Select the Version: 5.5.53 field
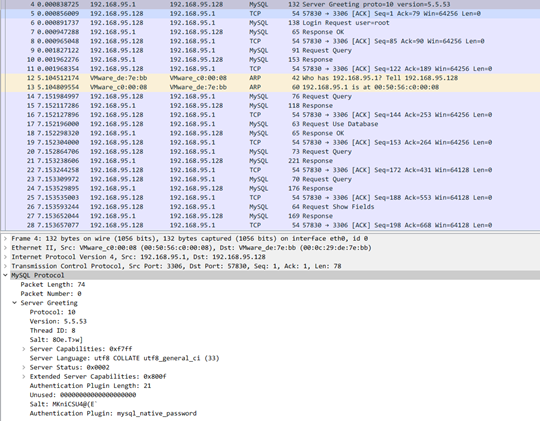This screenshot has height=421, width=540. pos(58,321)
